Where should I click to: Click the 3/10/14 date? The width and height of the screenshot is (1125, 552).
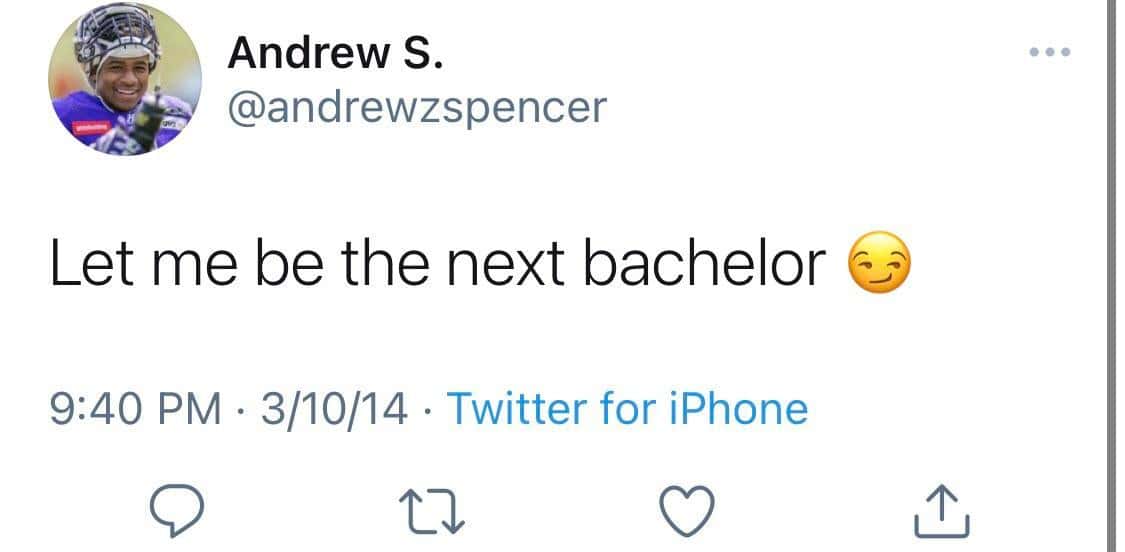tap(334, 409)
